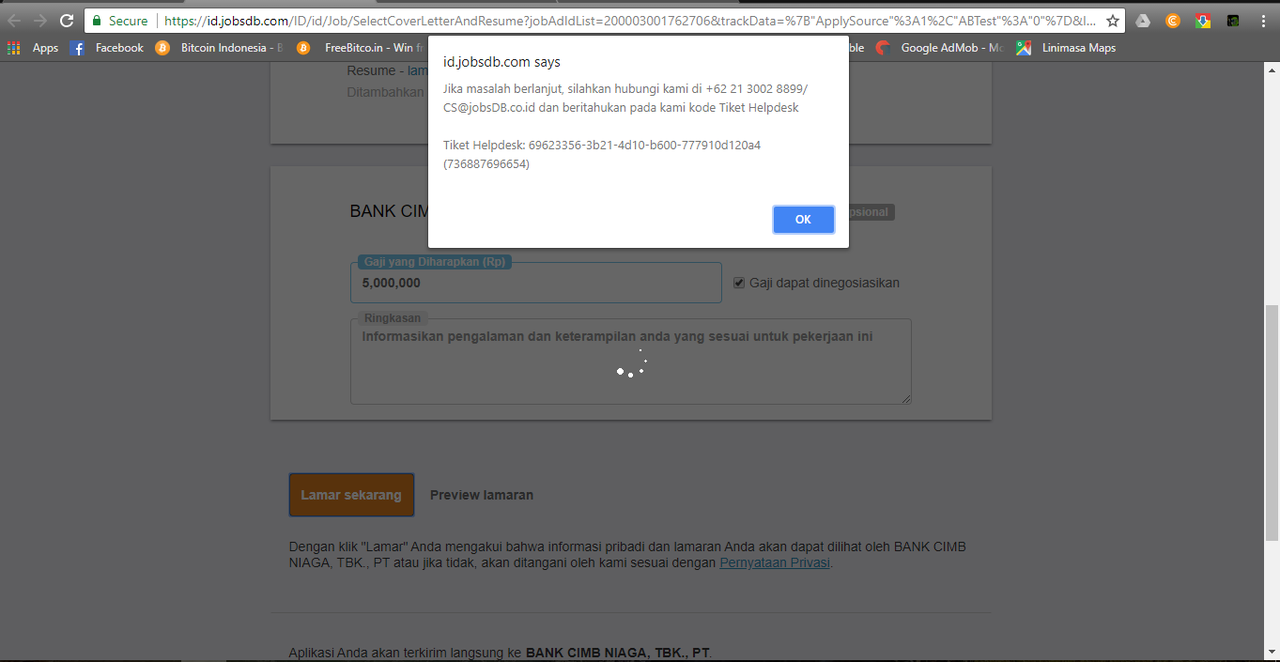This screenshot has width=1280, height=662.
Task: Click the red-green extension icon in toolbar
Action: pos(1203,20)
